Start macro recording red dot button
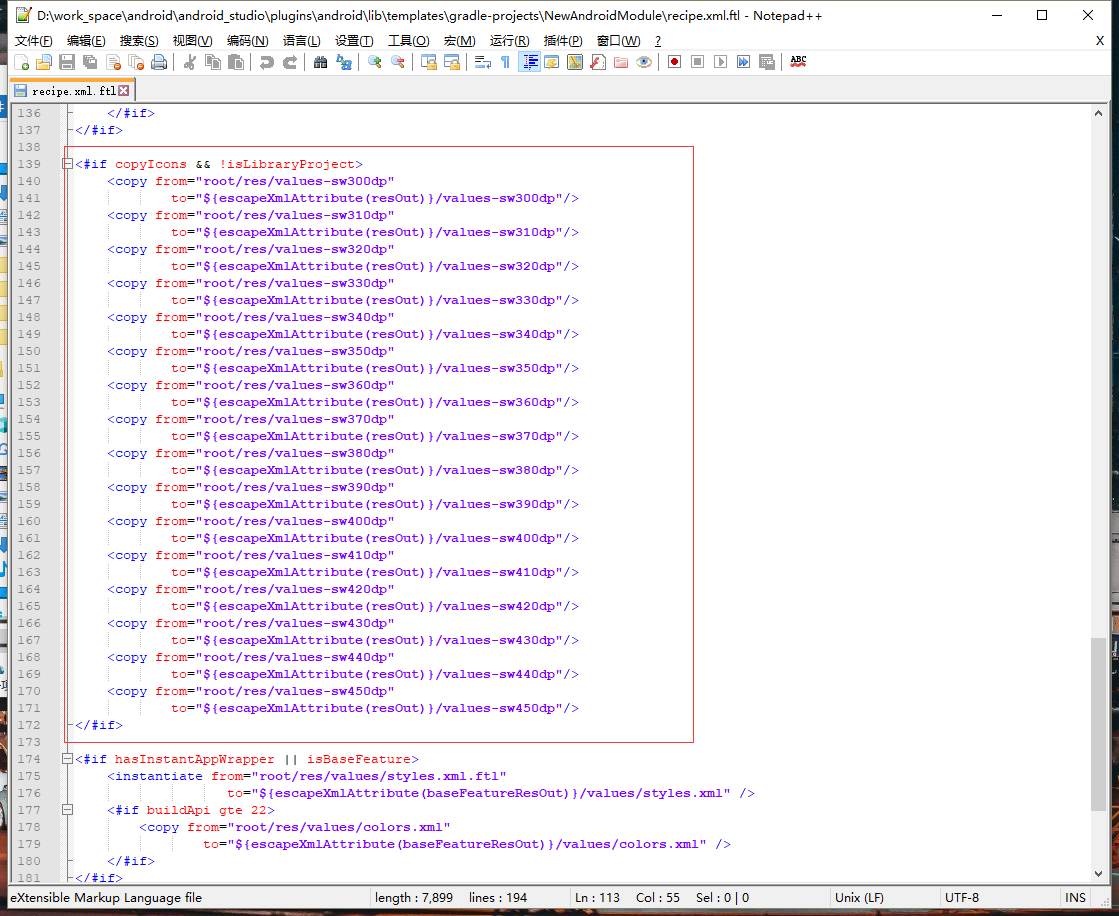The width and height of the screenshot is (1119, 916). click(674, 63)
